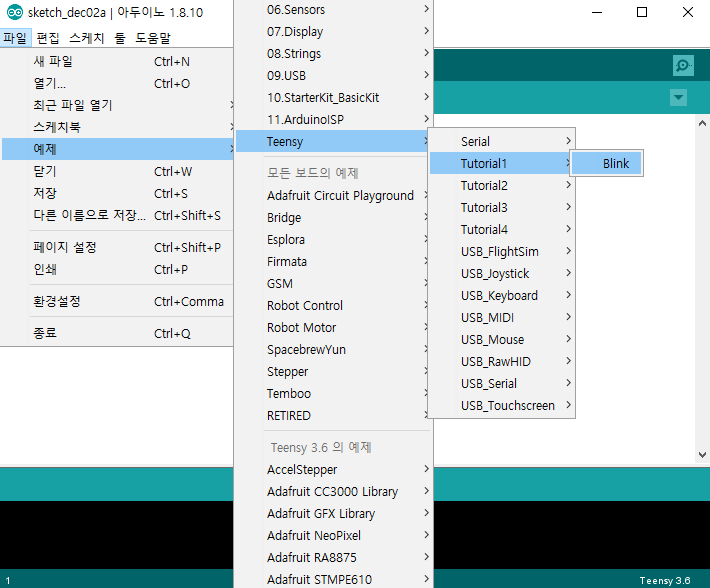
Task: Open the 도움말 menu
Action: pyautogui.click(x=153, y=38)
